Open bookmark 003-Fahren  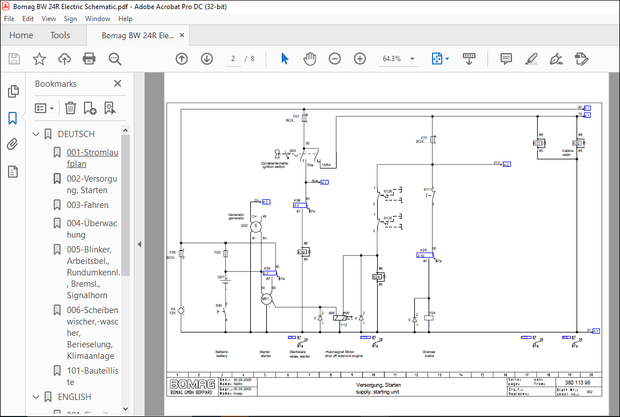pos(85,204)
